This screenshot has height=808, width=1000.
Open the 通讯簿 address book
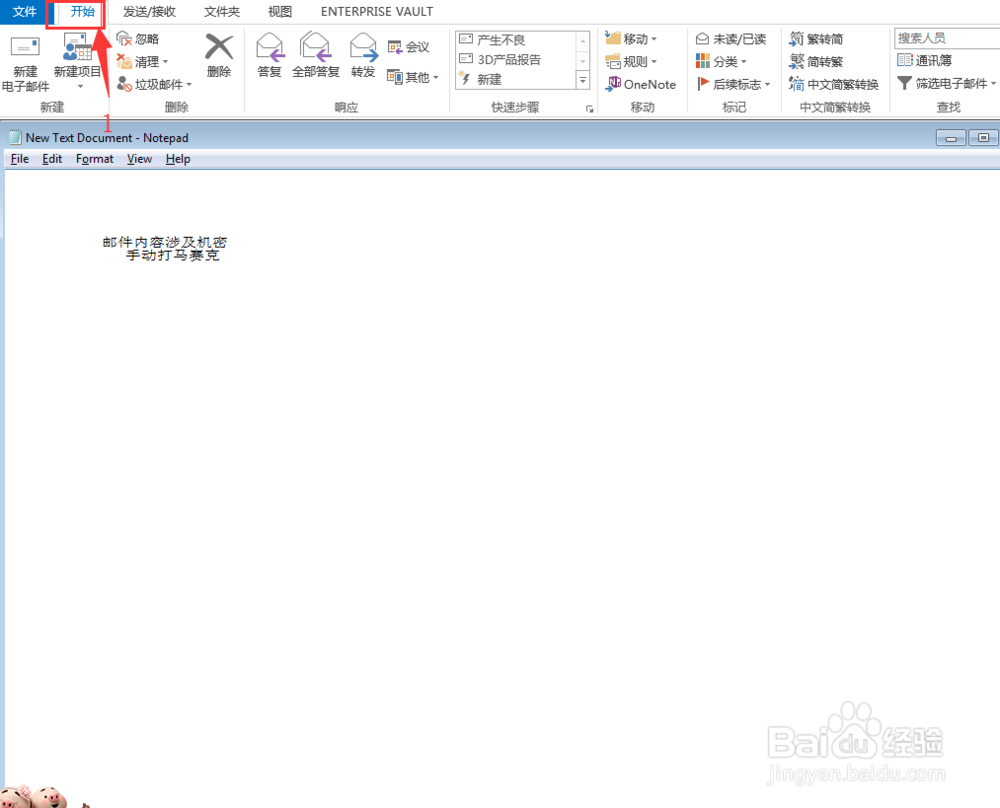[x=925, y=61]
